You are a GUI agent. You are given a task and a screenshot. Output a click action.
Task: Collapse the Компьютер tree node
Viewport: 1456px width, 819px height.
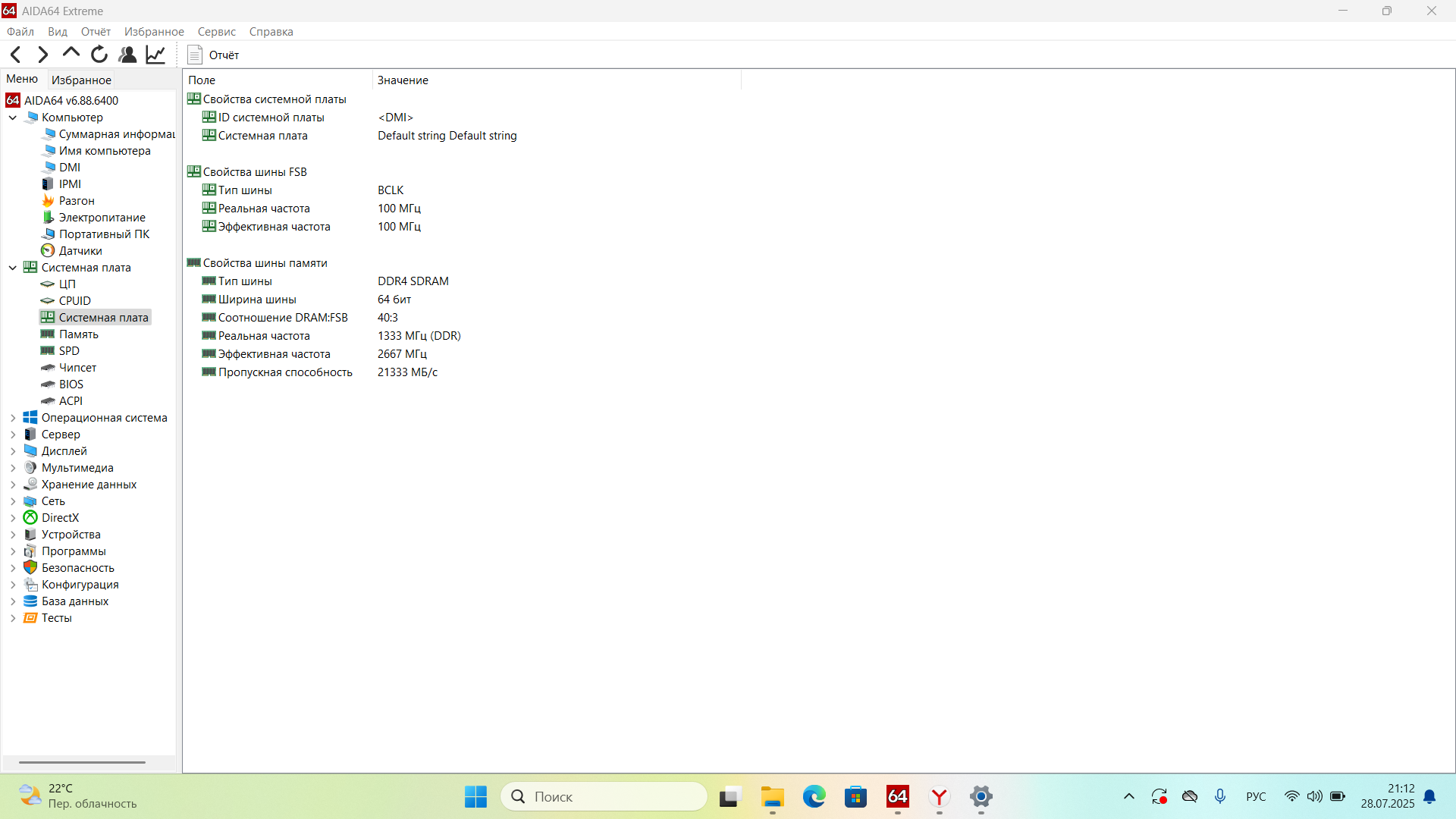point(13,118)
